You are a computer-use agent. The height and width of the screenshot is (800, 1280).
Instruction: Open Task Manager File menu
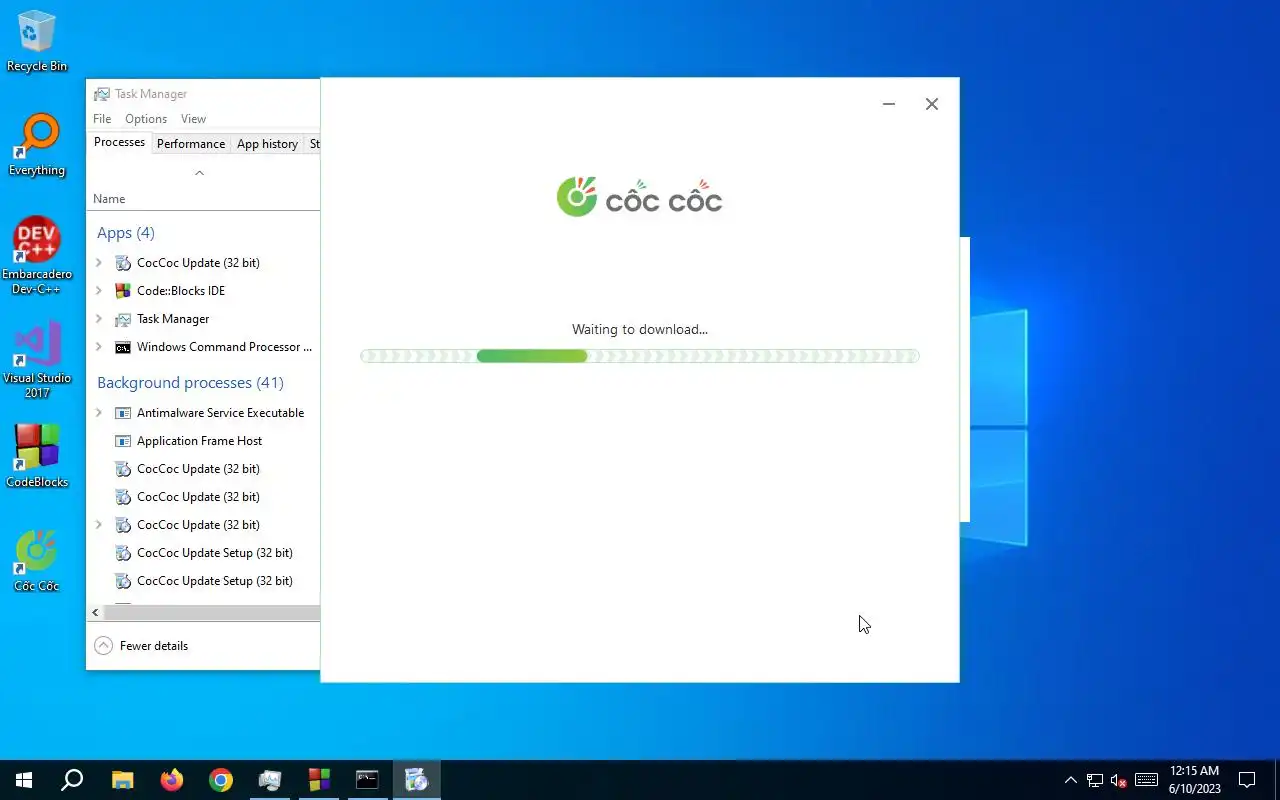102,118
